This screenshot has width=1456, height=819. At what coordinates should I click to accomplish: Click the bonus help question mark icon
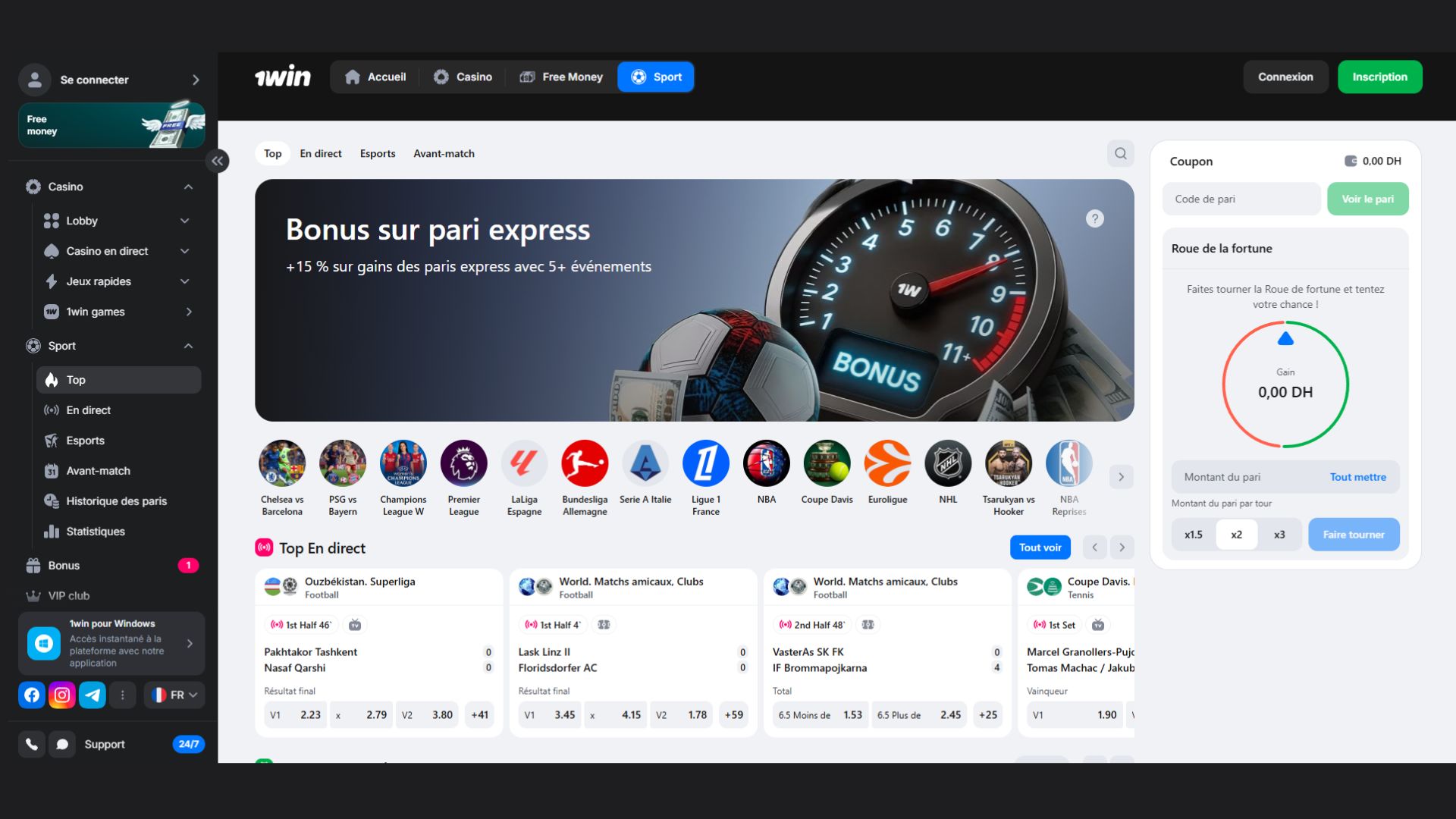pyautogui.click(x=1094, y=219)
